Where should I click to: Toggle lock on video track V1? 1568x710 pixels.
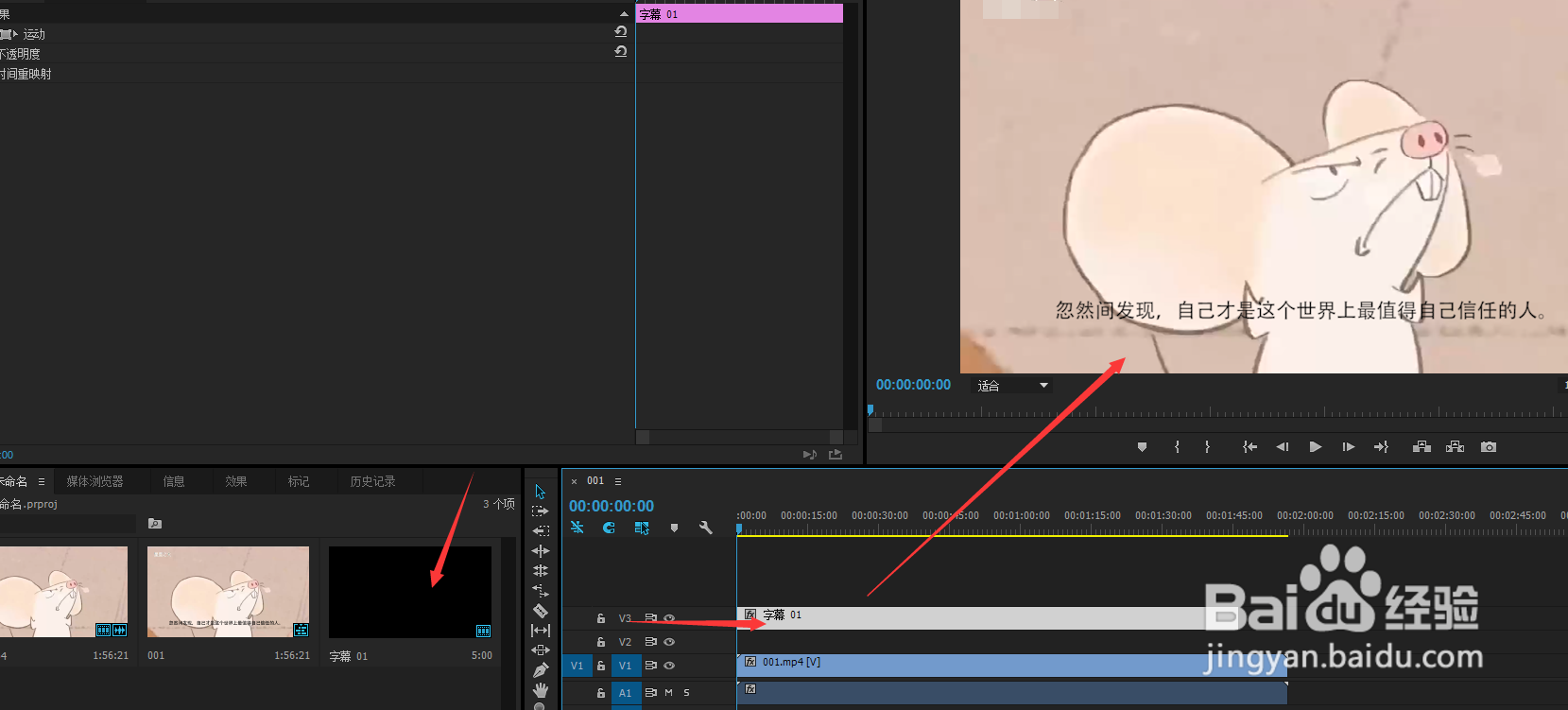click(x=601, y=666)
